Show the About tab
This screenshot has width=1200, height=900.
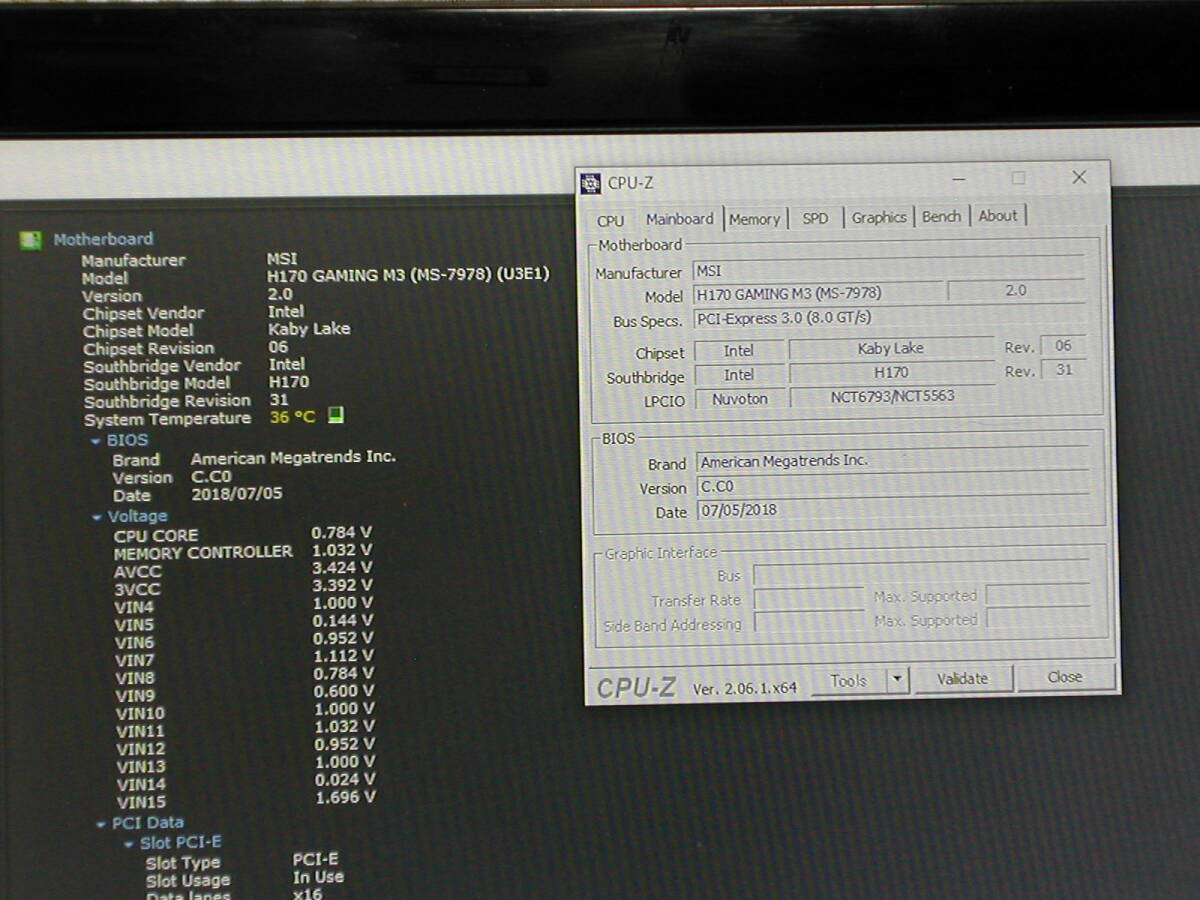click(x=998, y=215)
